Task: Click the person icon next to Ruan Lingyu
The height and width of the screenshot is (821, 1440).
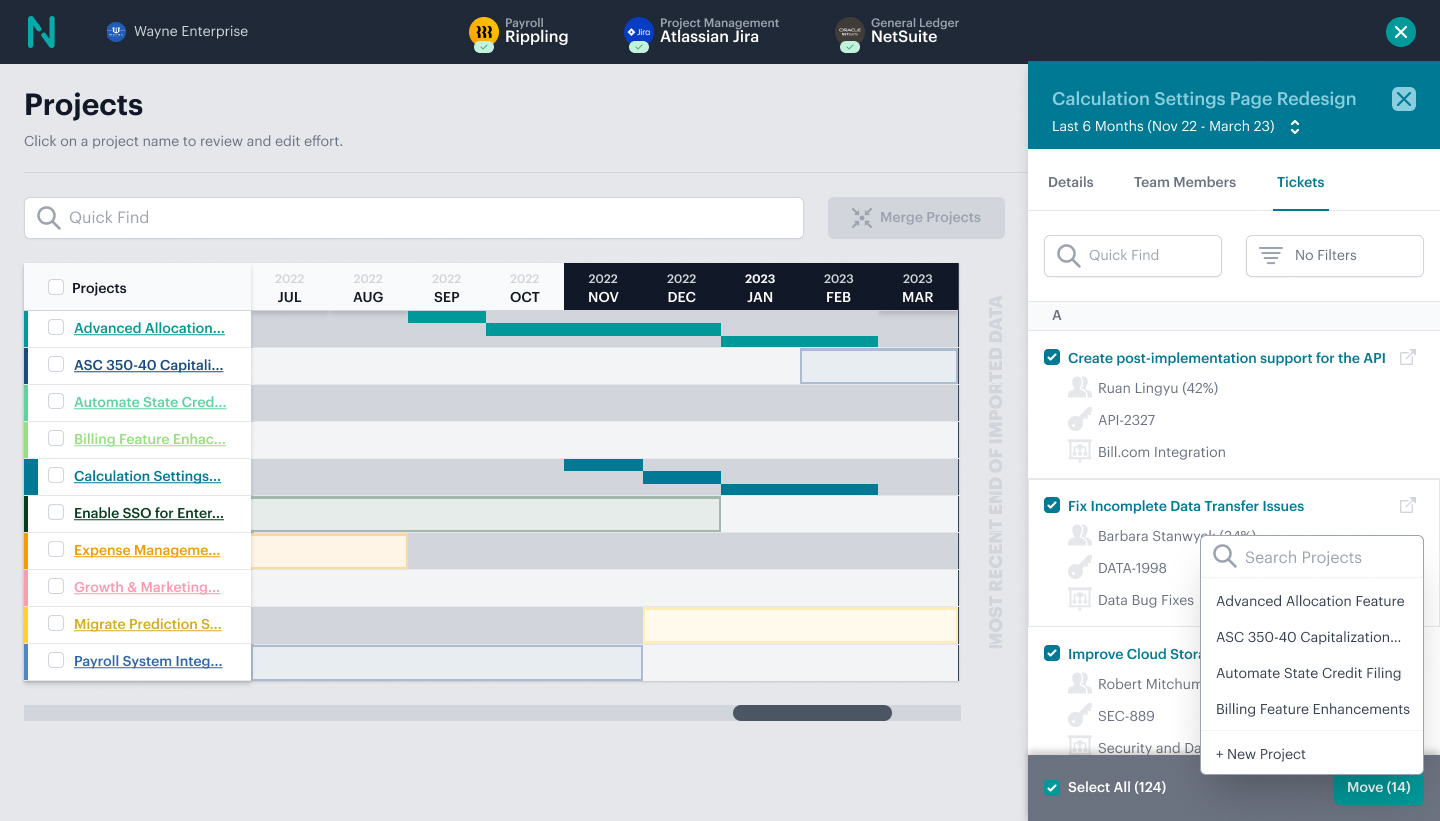Action: pyautogui.click(x=1080, y=388)
